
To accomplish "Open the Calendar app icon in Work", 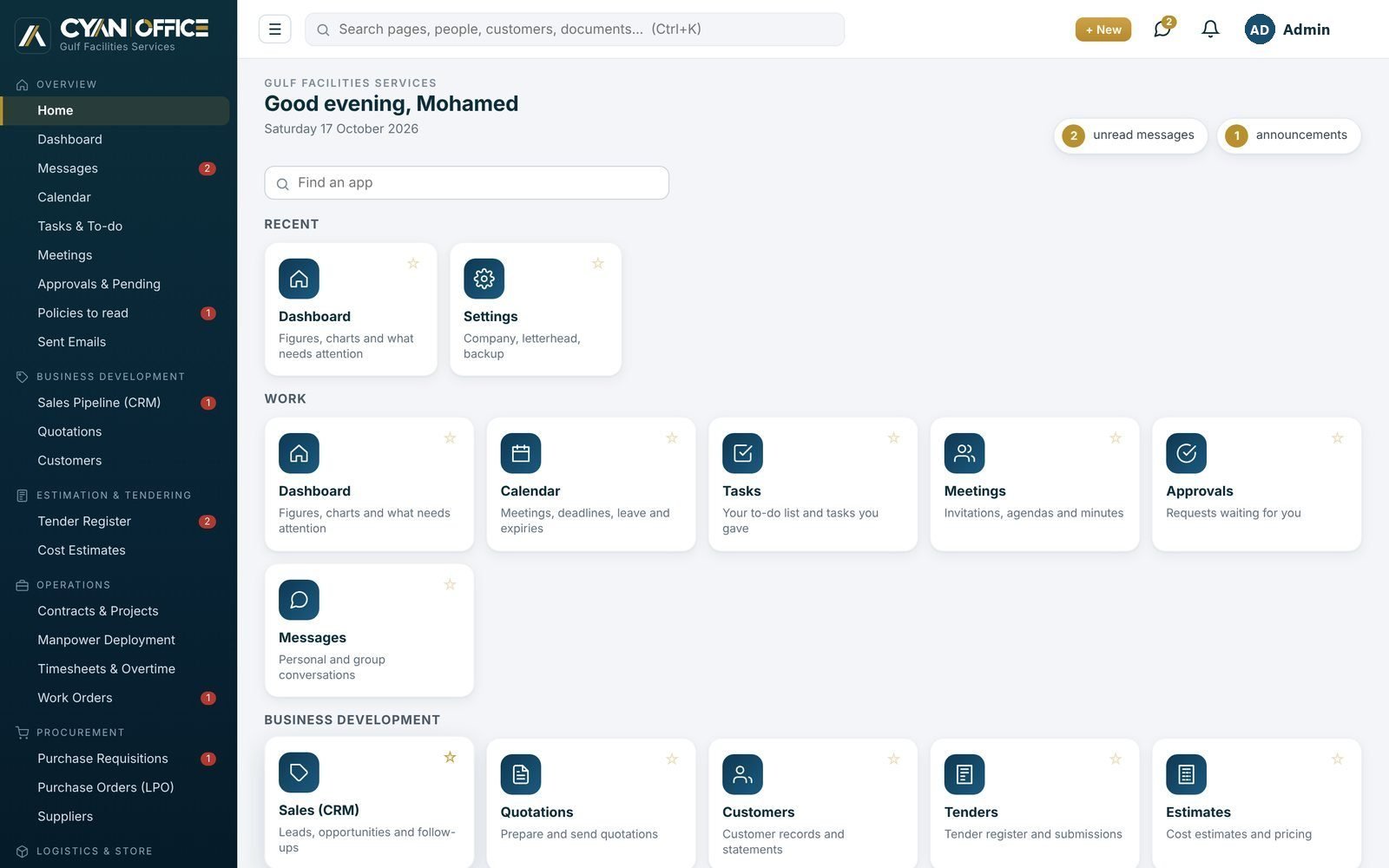I will coord(521,453).
